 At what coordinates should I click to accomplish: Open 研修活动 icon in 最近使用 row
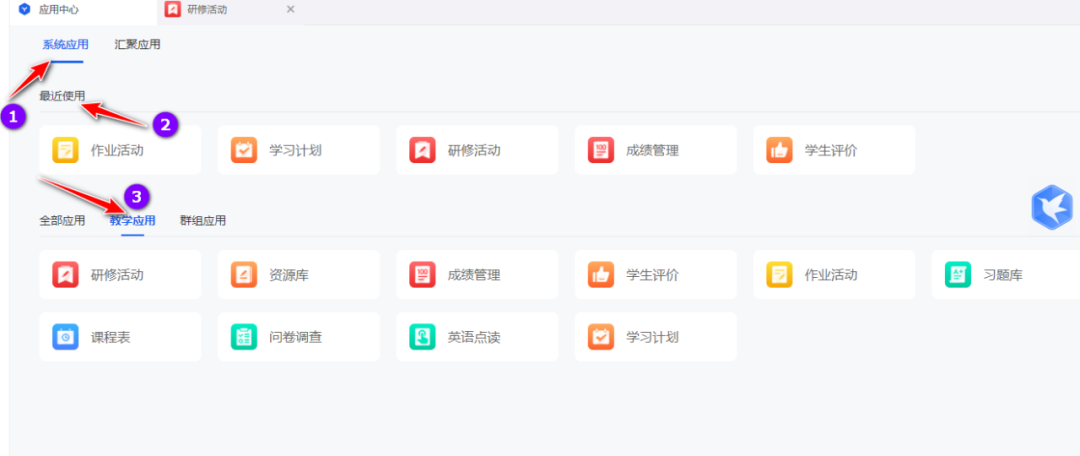pyautogui.click(x=422, y=150)
